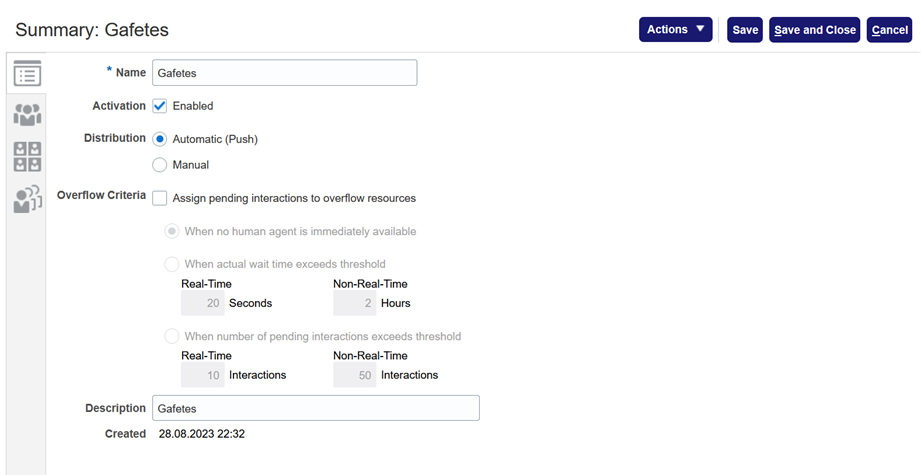Open the four-box grid sidebar icon
This screenshot has height=475, width=921.
click(x=27, y=156)
